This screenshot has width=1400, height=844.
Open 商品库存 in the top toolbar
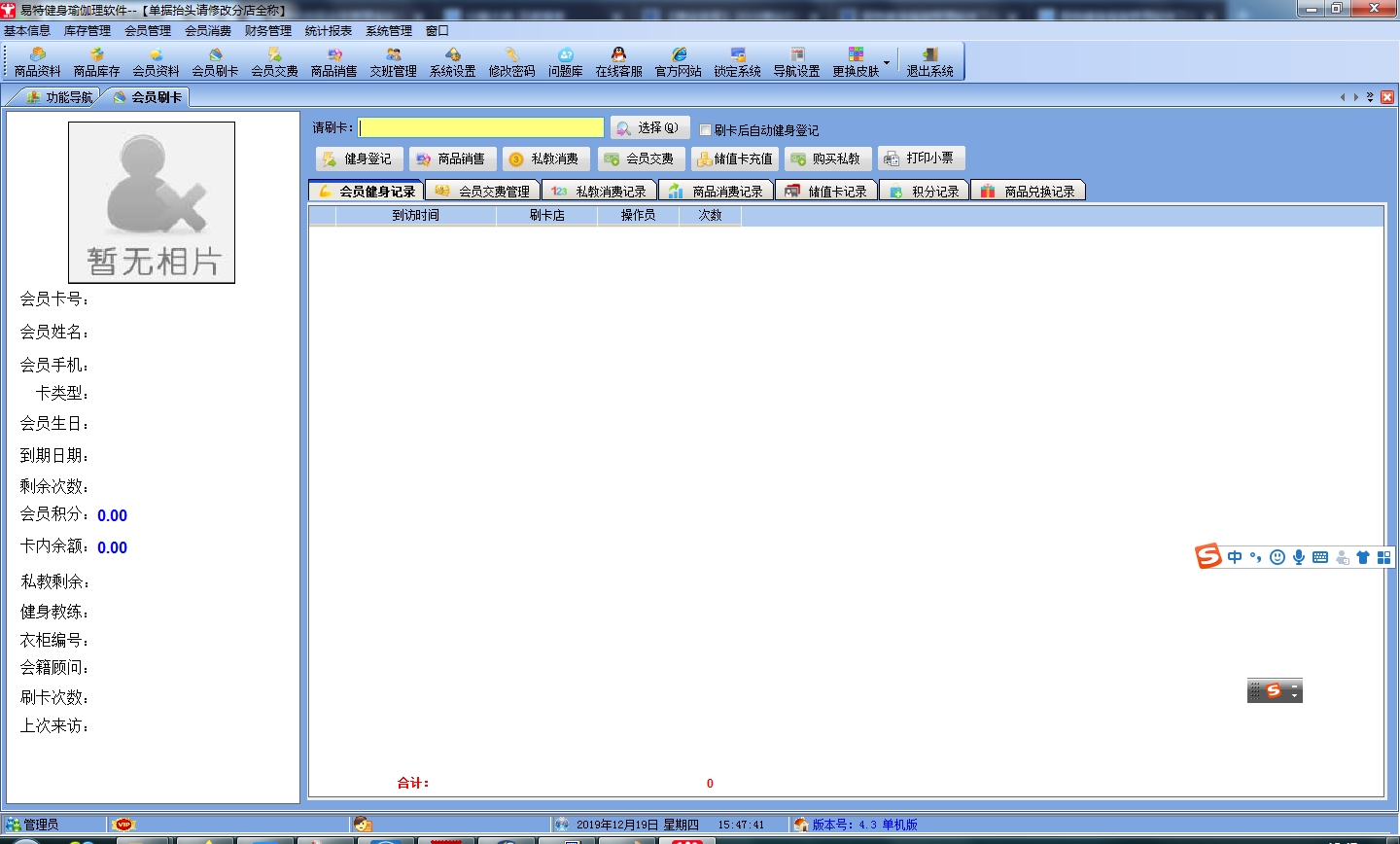coord(97,61)
